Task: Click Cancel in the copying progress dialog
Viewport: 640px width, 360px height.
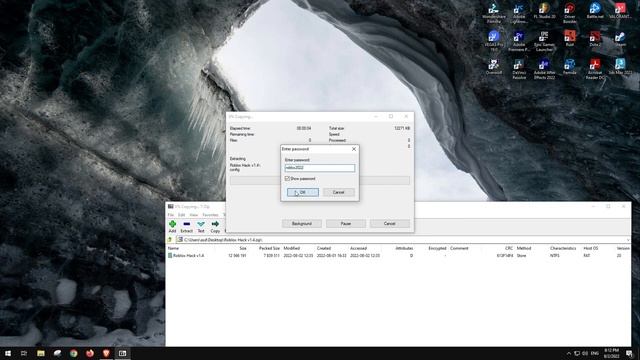Action: [x=389, y=224]
